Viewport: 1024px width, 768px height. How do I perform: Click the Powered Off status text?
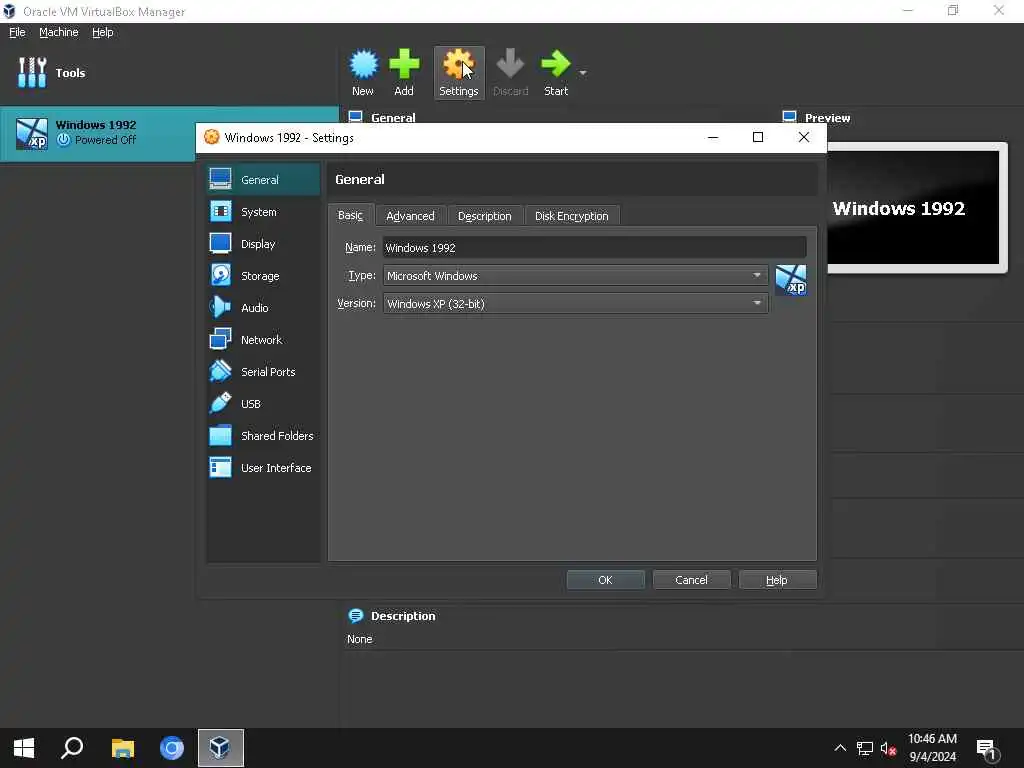pyautogui.click(x=105, y=140)
